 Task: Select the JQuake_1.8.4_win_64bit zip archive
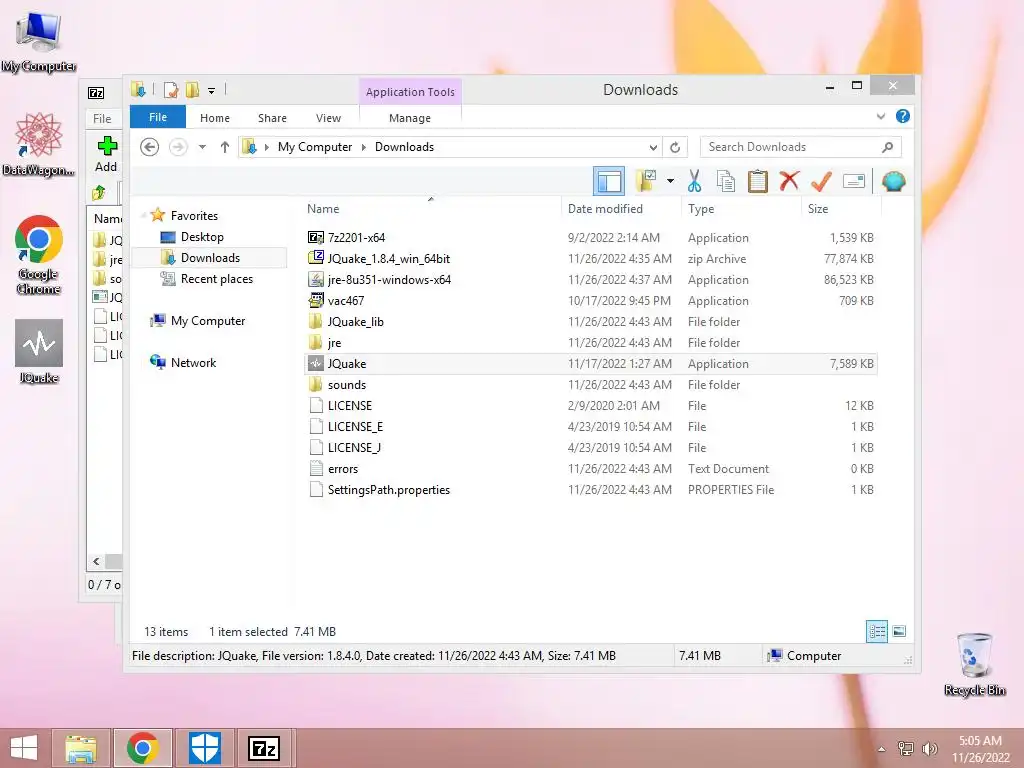[590, 259]
